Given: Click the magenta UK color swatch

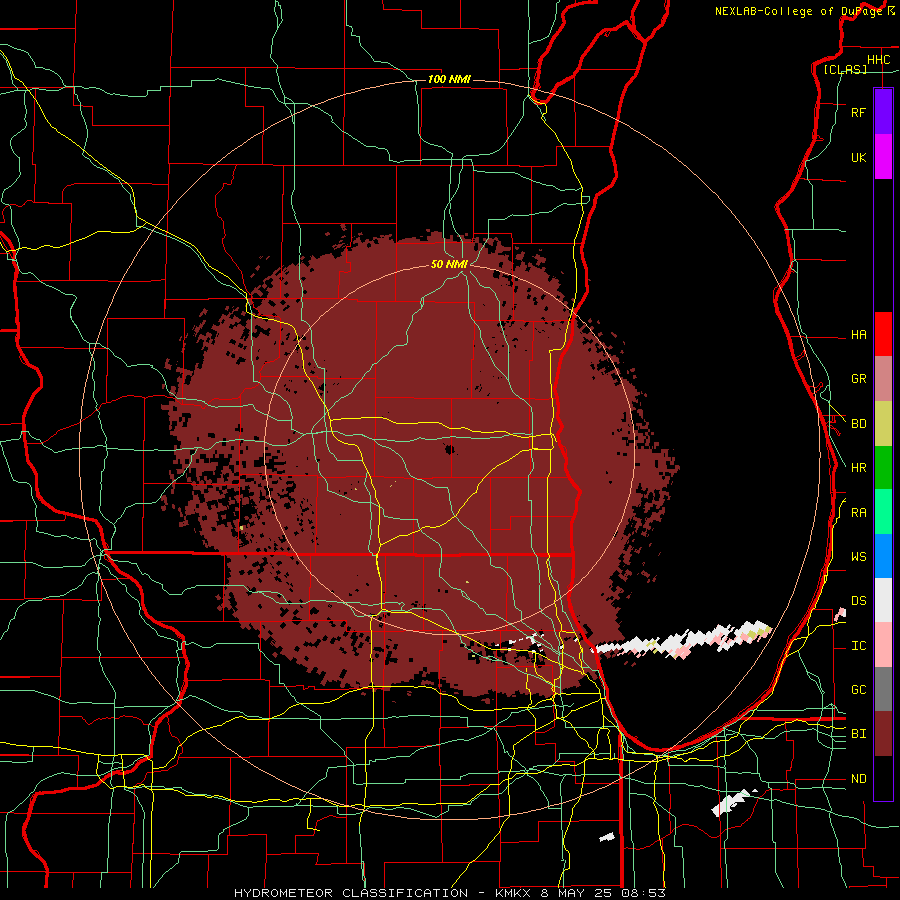Looking at the screenshot, I should click(x=883, y=157).
